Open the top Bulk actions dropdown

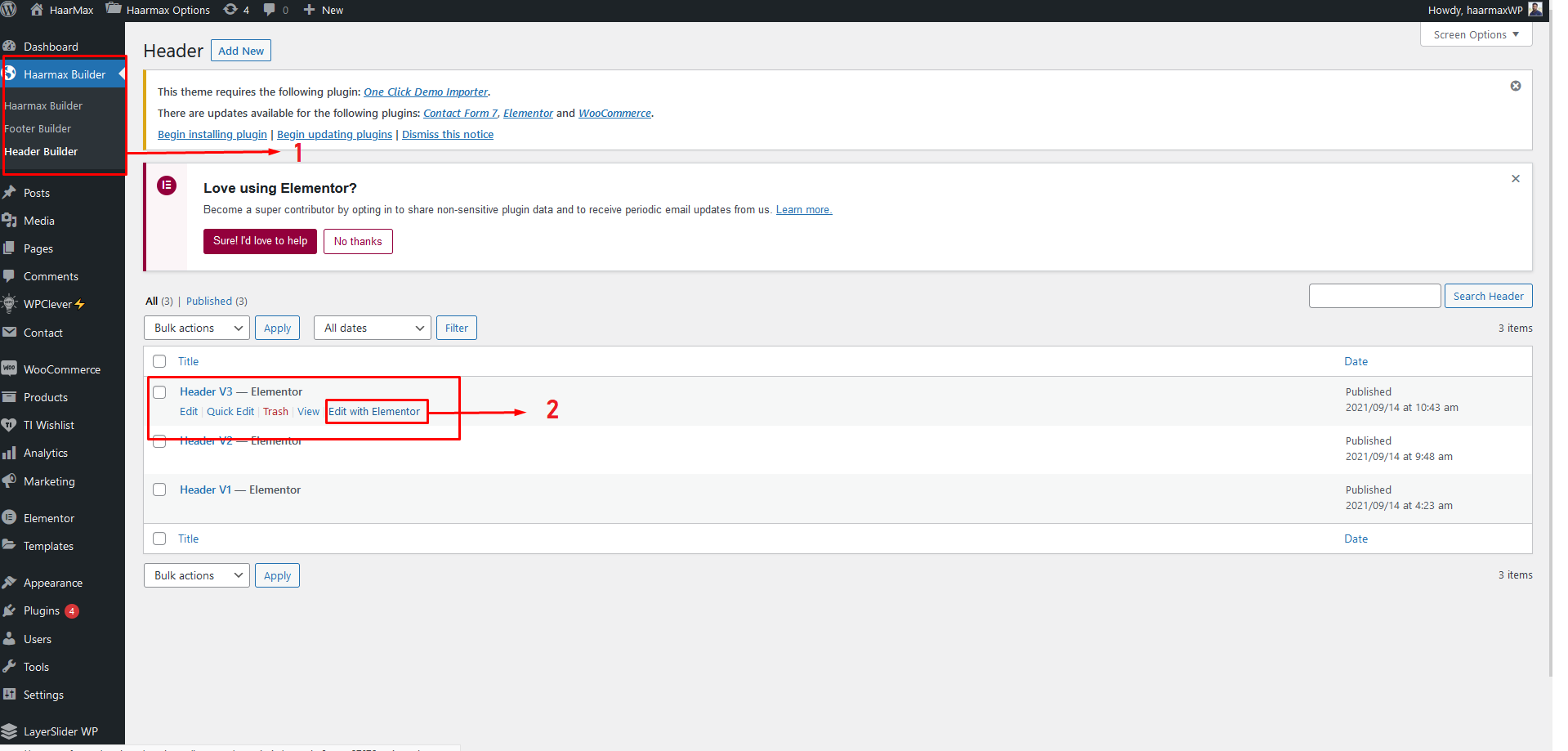coord(197,328)
